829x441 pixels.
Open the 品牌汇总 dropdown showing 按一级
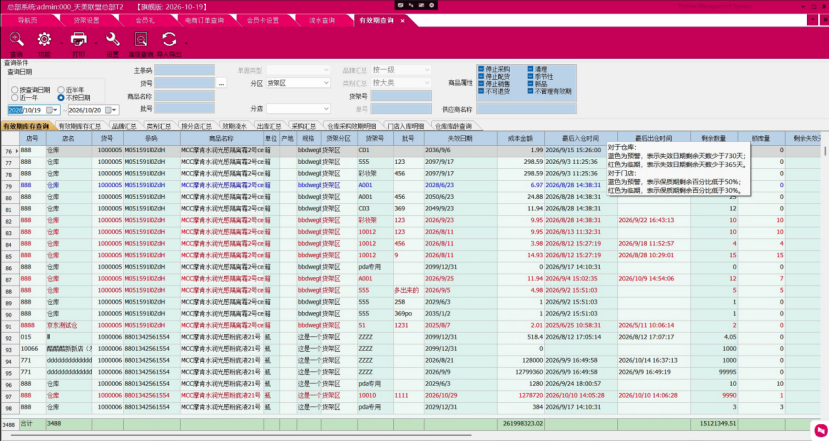[x=401, y=70]
